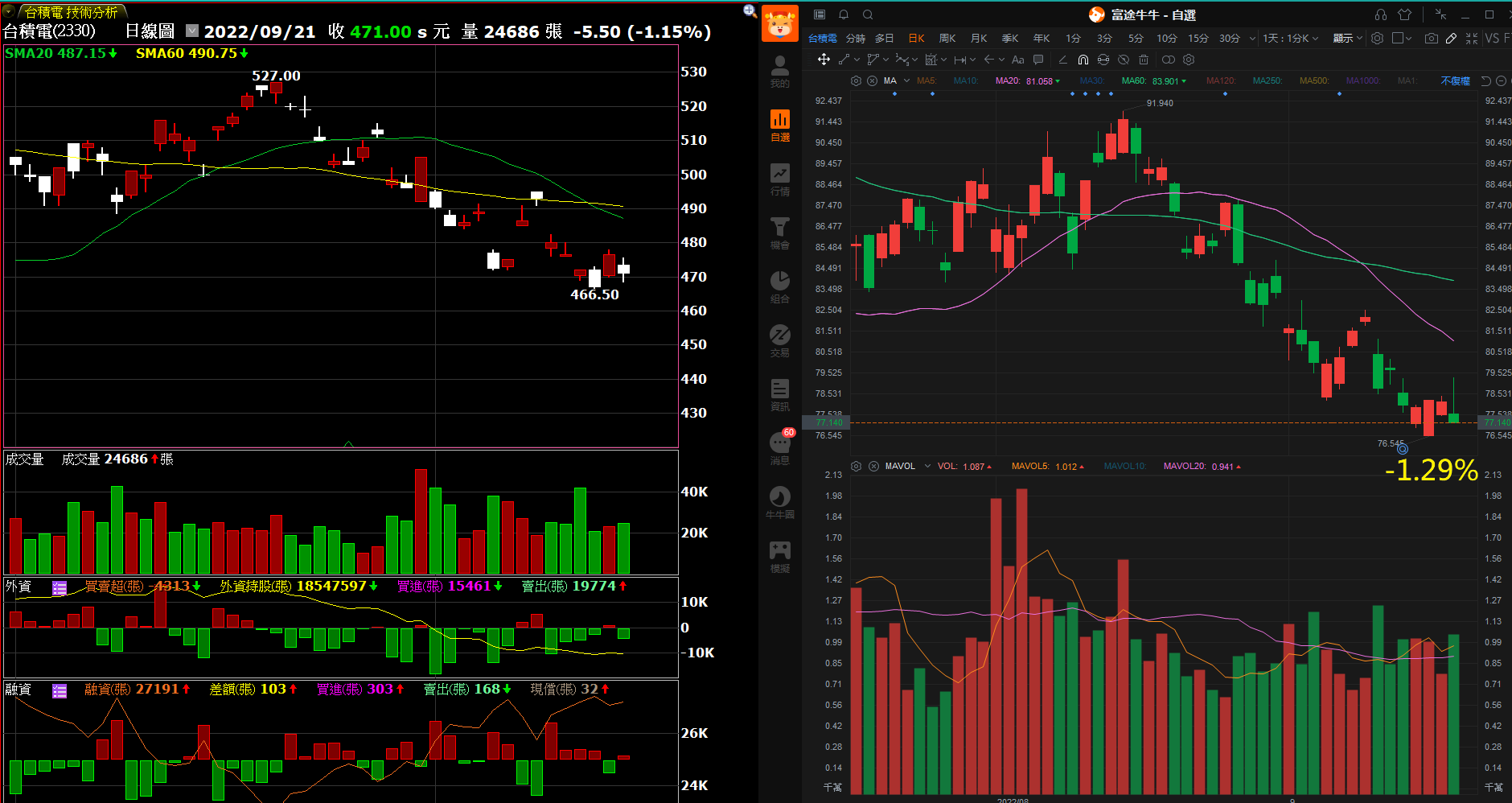Close the MA indicator with X button
1512x803 pixels.
[872, 80]
